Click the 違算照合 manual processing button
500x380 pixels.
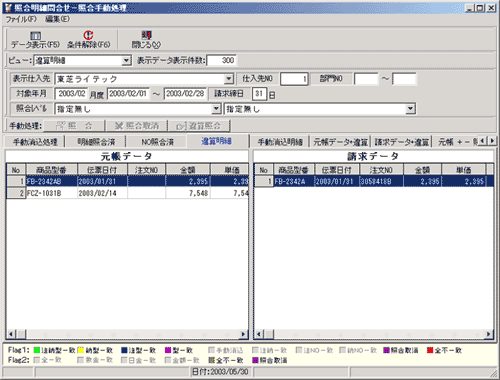pyautogui.click(x=199, y=126)
